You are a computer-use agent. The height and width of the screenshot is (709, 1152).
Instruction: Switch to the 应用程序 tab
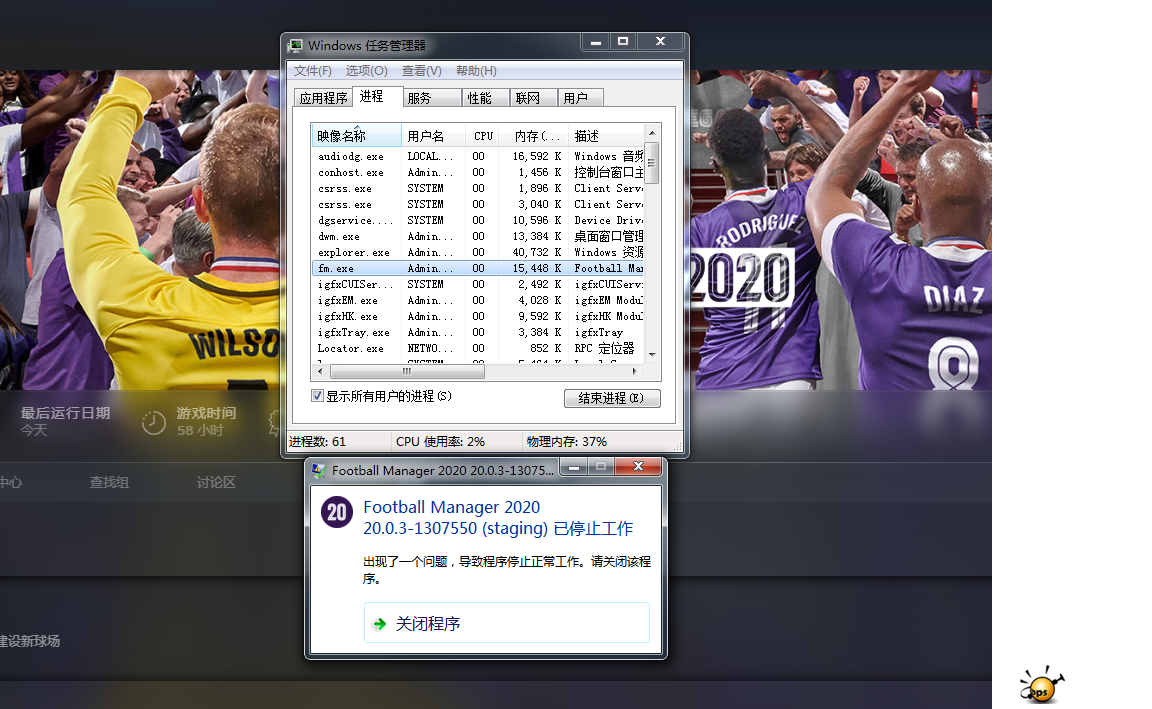coord(323,98)
